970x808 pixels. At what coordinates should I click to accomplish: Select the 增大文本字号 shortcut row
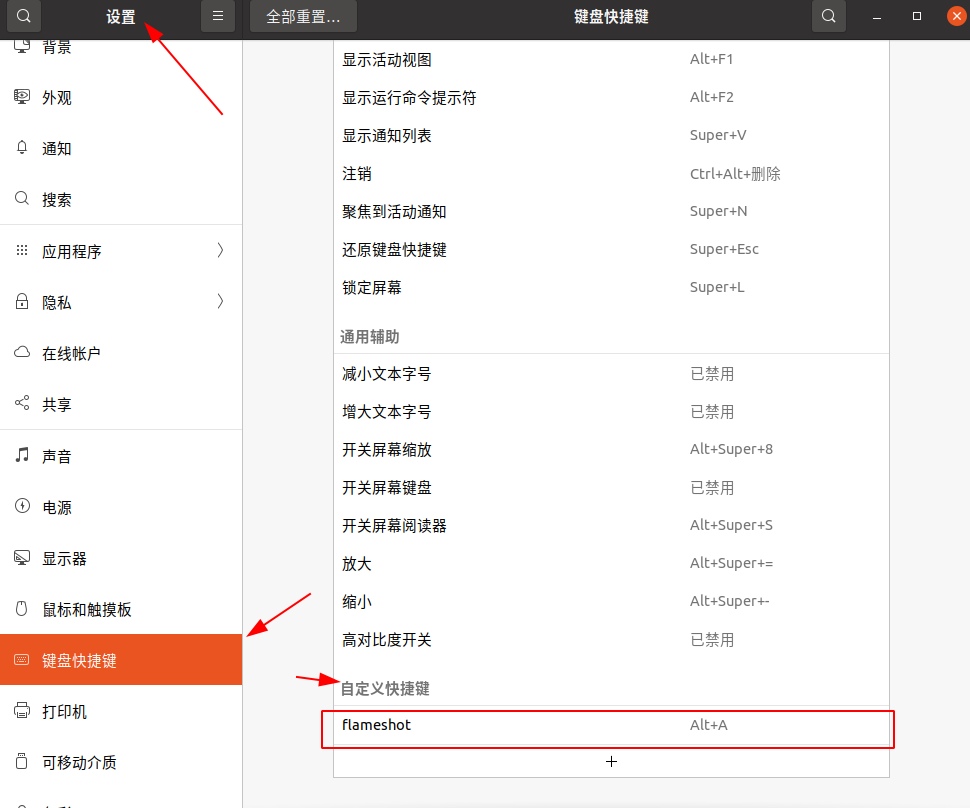(x=611, y=412)
